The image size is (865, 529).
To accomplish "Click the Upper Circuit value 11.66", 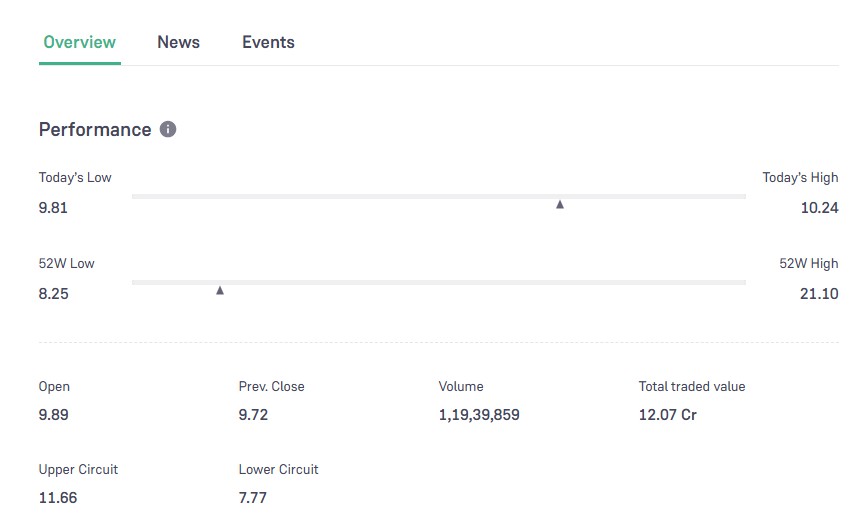I will pyautogui.click(x=57, y=497).
